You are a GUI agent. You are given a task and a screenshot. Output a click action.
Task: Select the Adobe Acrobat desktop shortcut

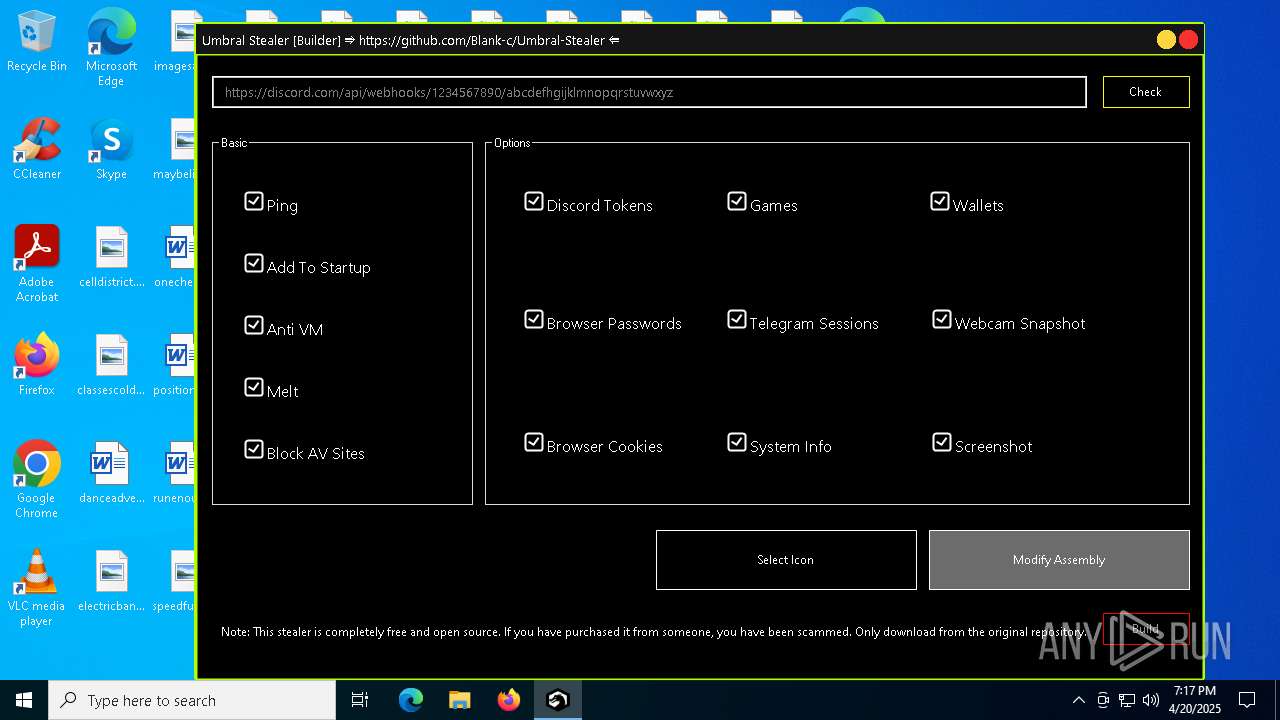pyautogui.click(x=37, y=264)
